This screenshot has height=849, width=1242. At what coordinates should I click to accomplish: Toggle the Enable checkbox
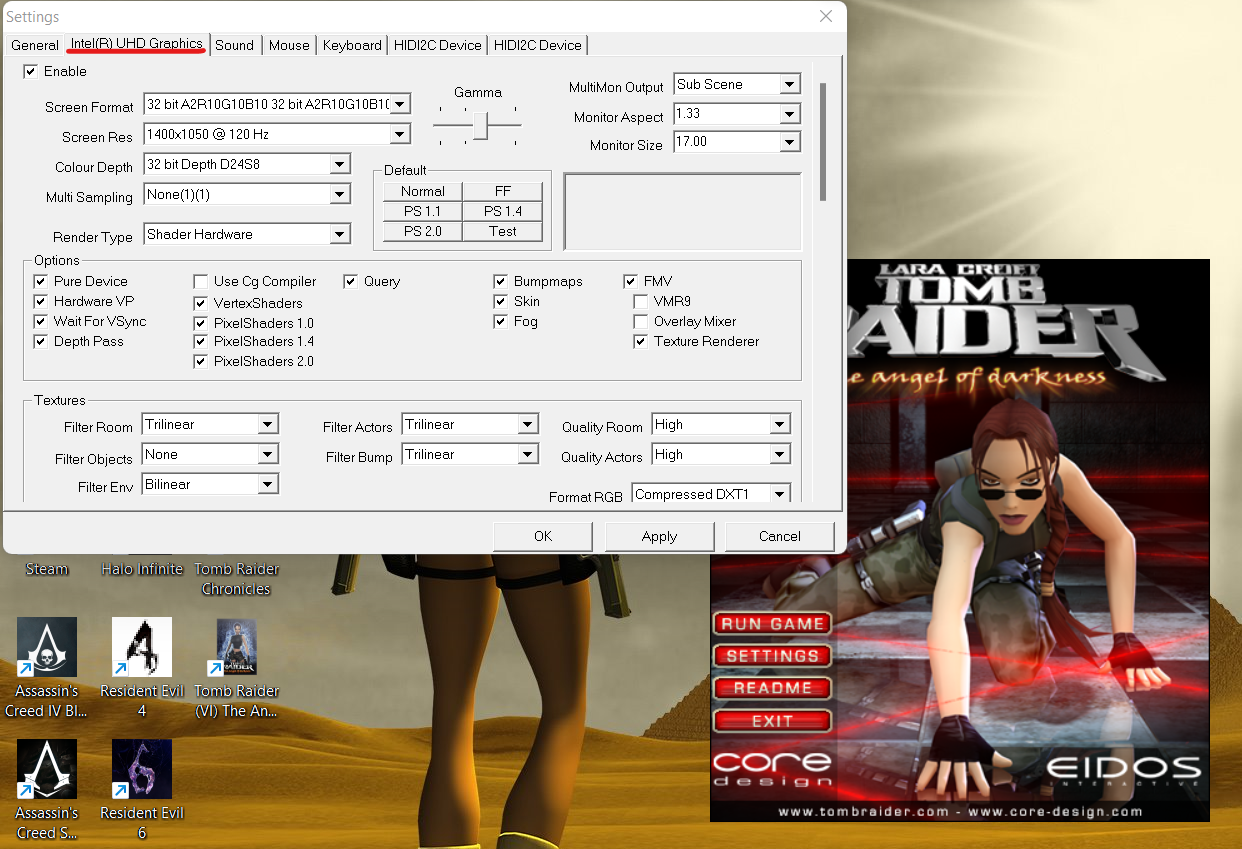31,72
